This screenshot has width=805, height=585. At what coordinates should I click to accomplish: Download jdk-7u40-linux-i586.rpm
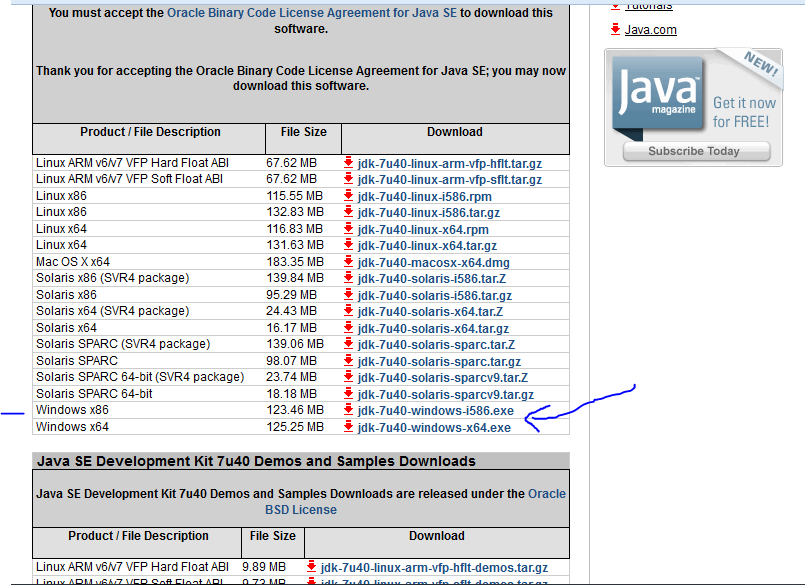click(425, 197)
